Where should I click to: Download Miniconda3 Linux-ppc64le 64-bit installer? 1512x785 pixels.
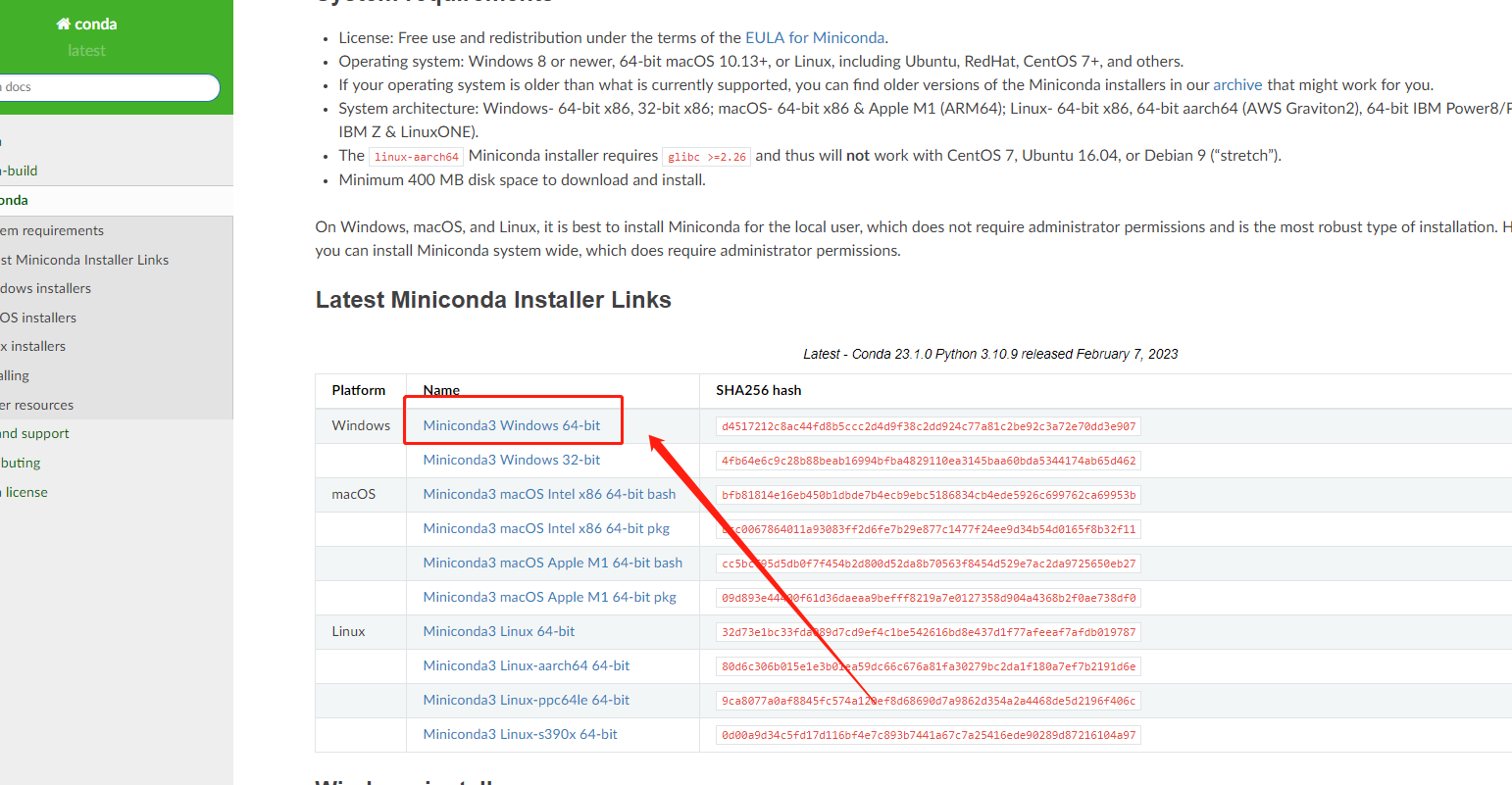click(527, 700)
